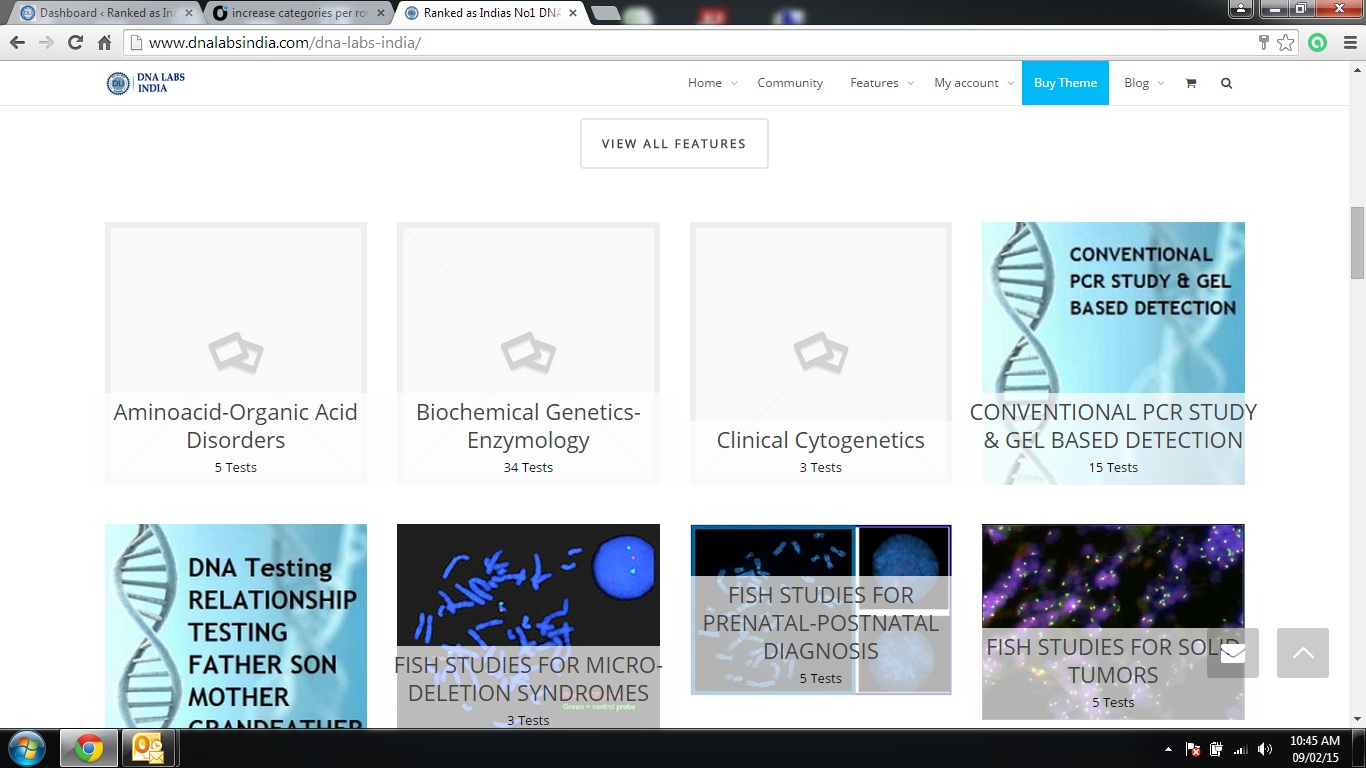
Task: Open the site search magnifier icon
Action: tap(1226, 83)
